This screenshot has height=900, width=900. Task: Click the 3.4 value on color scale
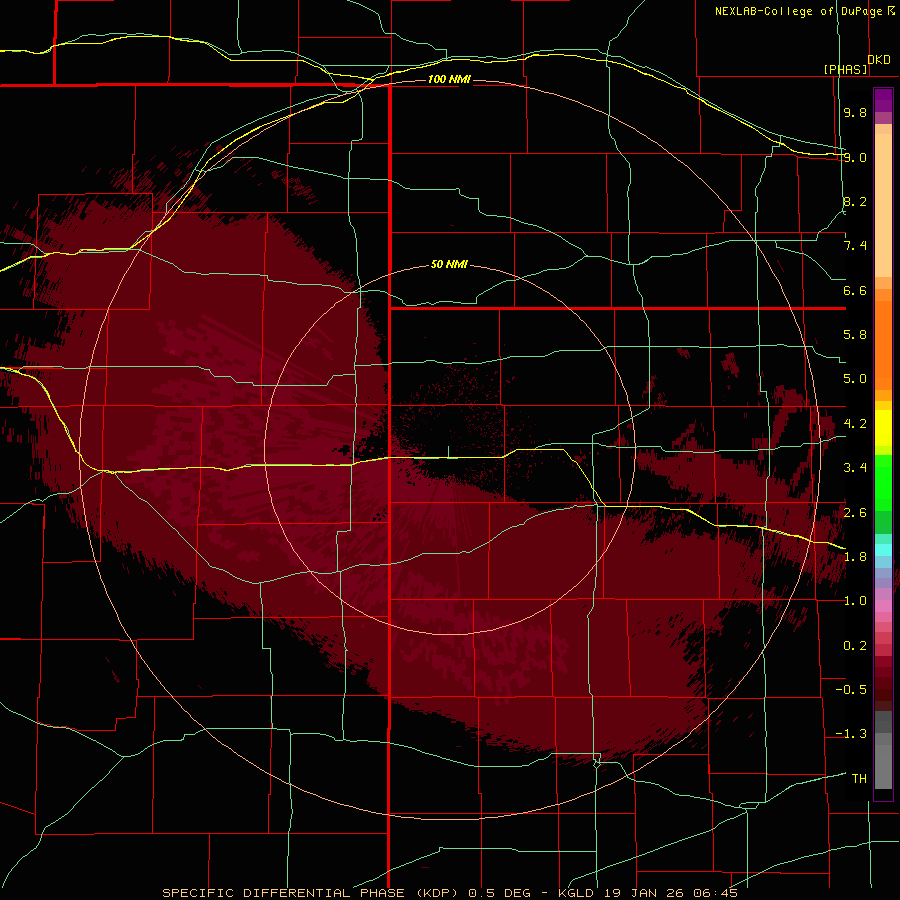click(855, 468)
